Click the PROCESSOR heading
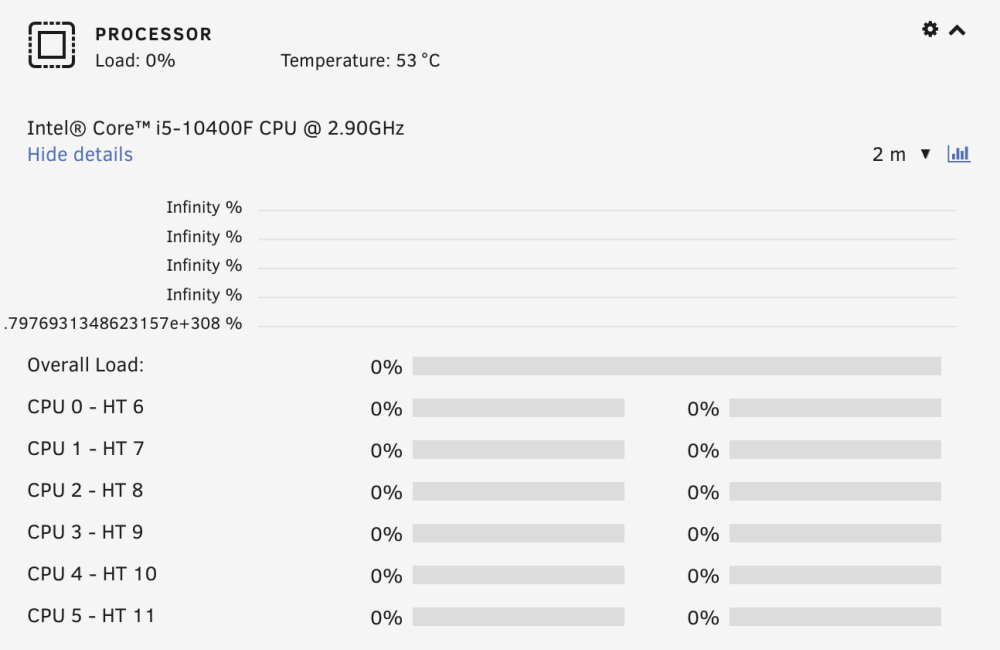Viewport: 1000px width, 650px height. pos(153,34)
